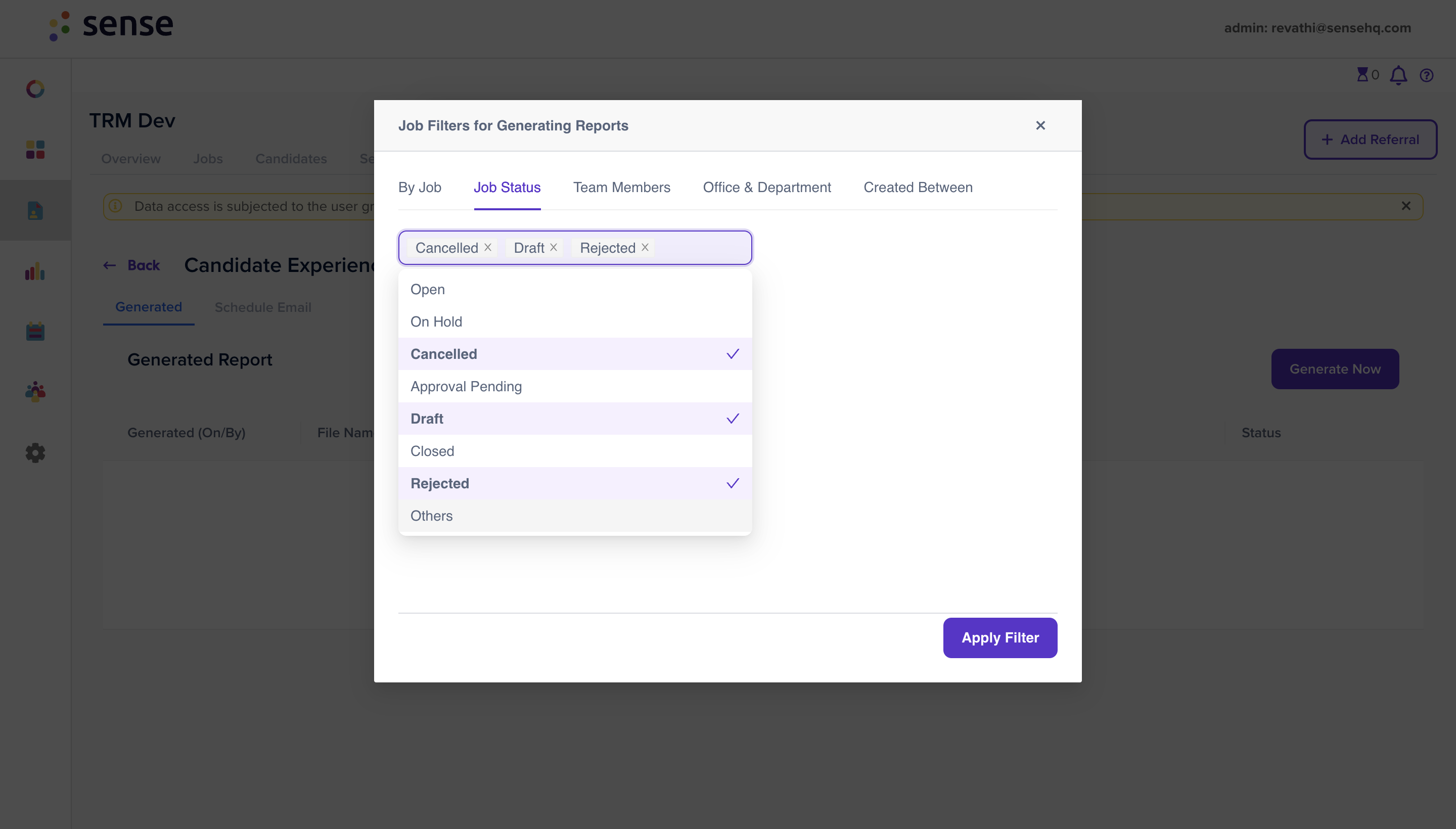Viewport: 1456px width, 829px height.
Task: Select Open from status dropdown list
Action: 575,289
